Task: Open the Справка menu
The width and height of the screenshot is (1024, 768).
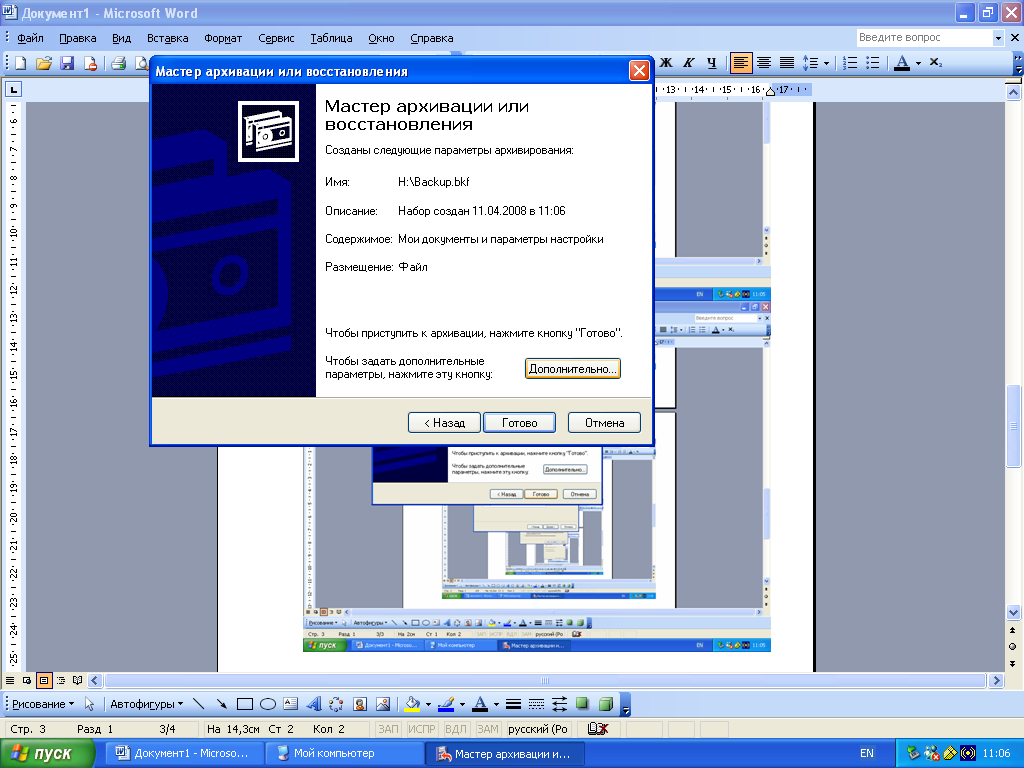Action: 432,38
